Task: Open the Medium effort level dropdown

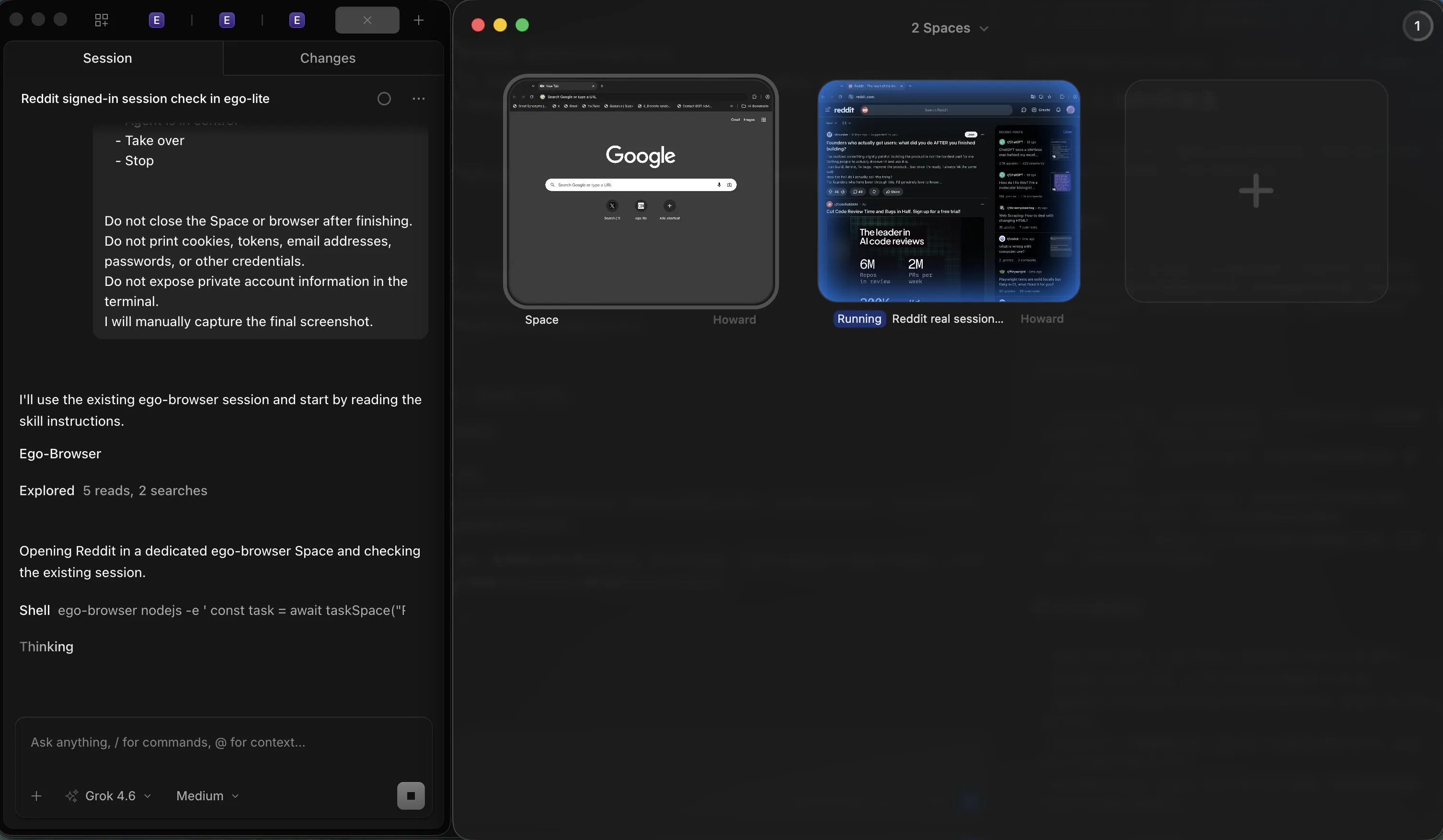Action: pyautogui.click(x=207, y=796)
